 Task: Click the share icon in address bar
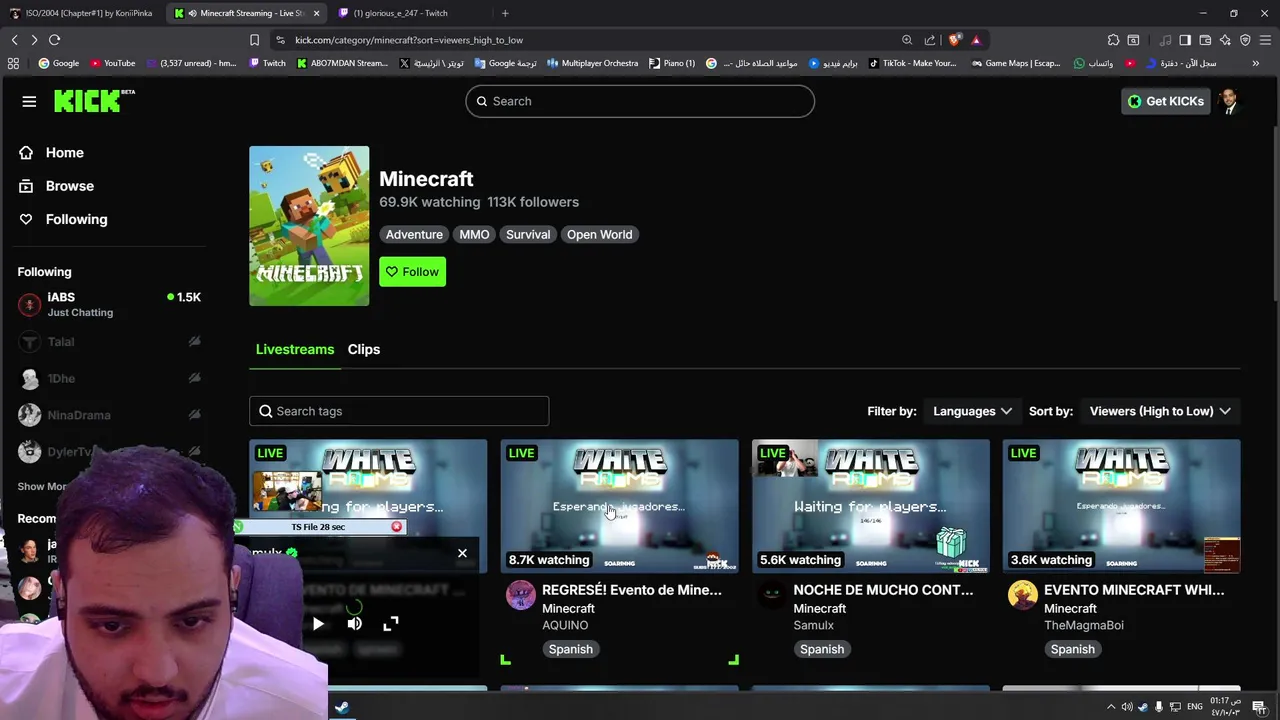click(930, 40)
